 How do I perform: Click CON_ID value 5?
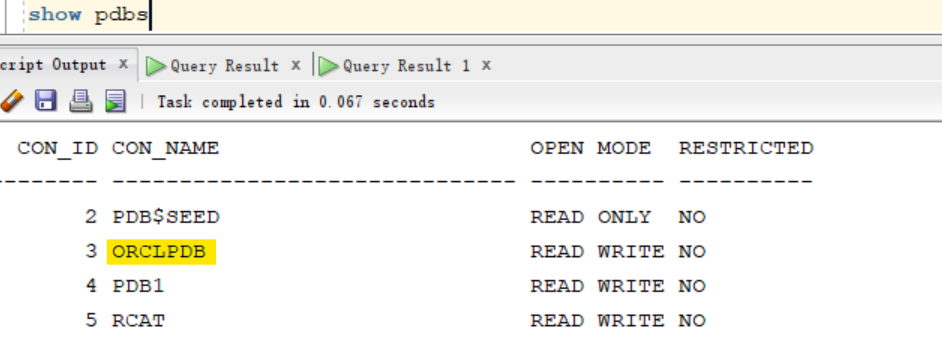pos(91,320)
